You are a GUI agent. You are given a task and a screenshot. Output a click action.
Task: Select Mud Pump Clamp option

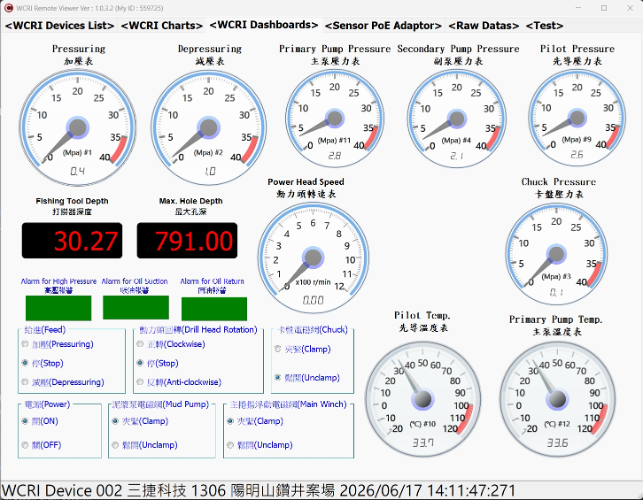click(x=115, y=421)
